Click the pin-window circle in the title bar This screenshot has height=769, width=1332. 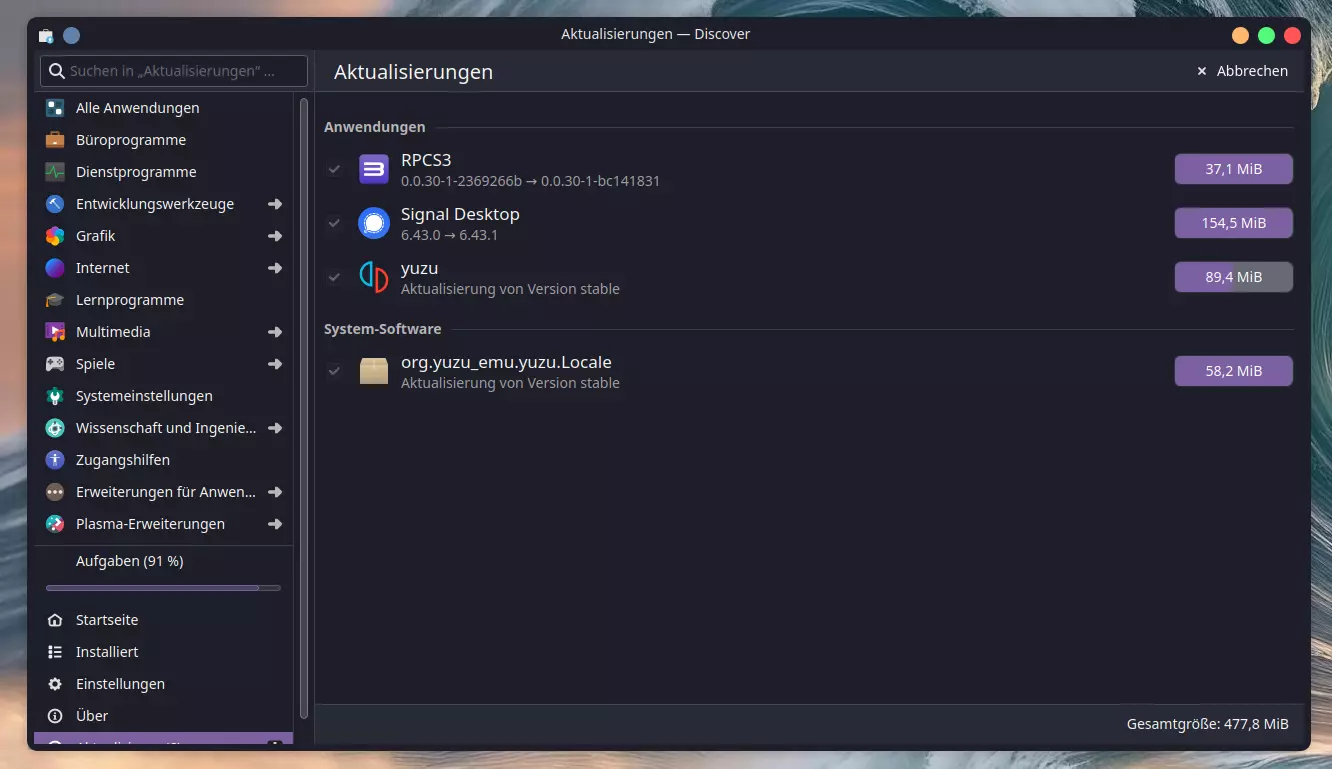tap(71, 35)
